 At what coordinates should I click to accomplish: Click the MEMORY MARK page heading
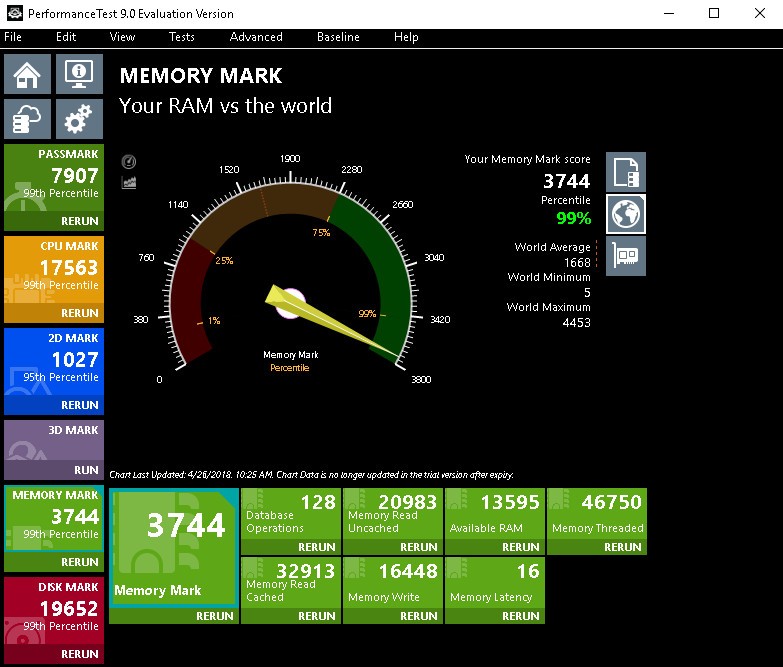(201, 76)
